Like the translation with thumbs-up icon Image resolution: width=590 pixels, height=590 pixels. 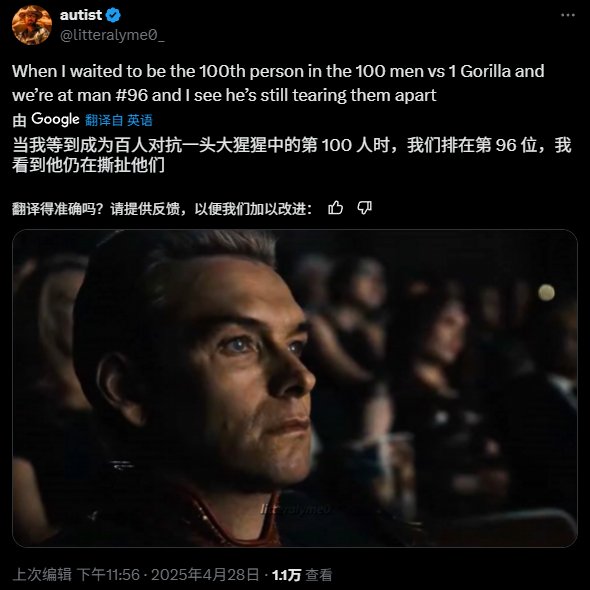coord(335,208)
